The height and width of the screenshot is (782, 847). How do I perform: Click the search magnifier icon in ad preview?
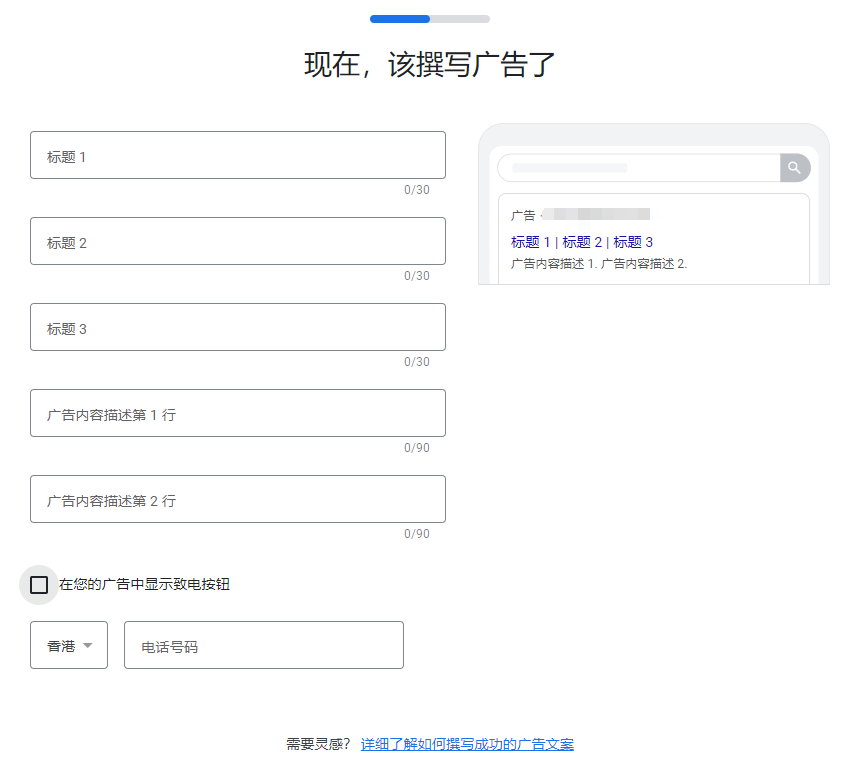click(794, 168)
